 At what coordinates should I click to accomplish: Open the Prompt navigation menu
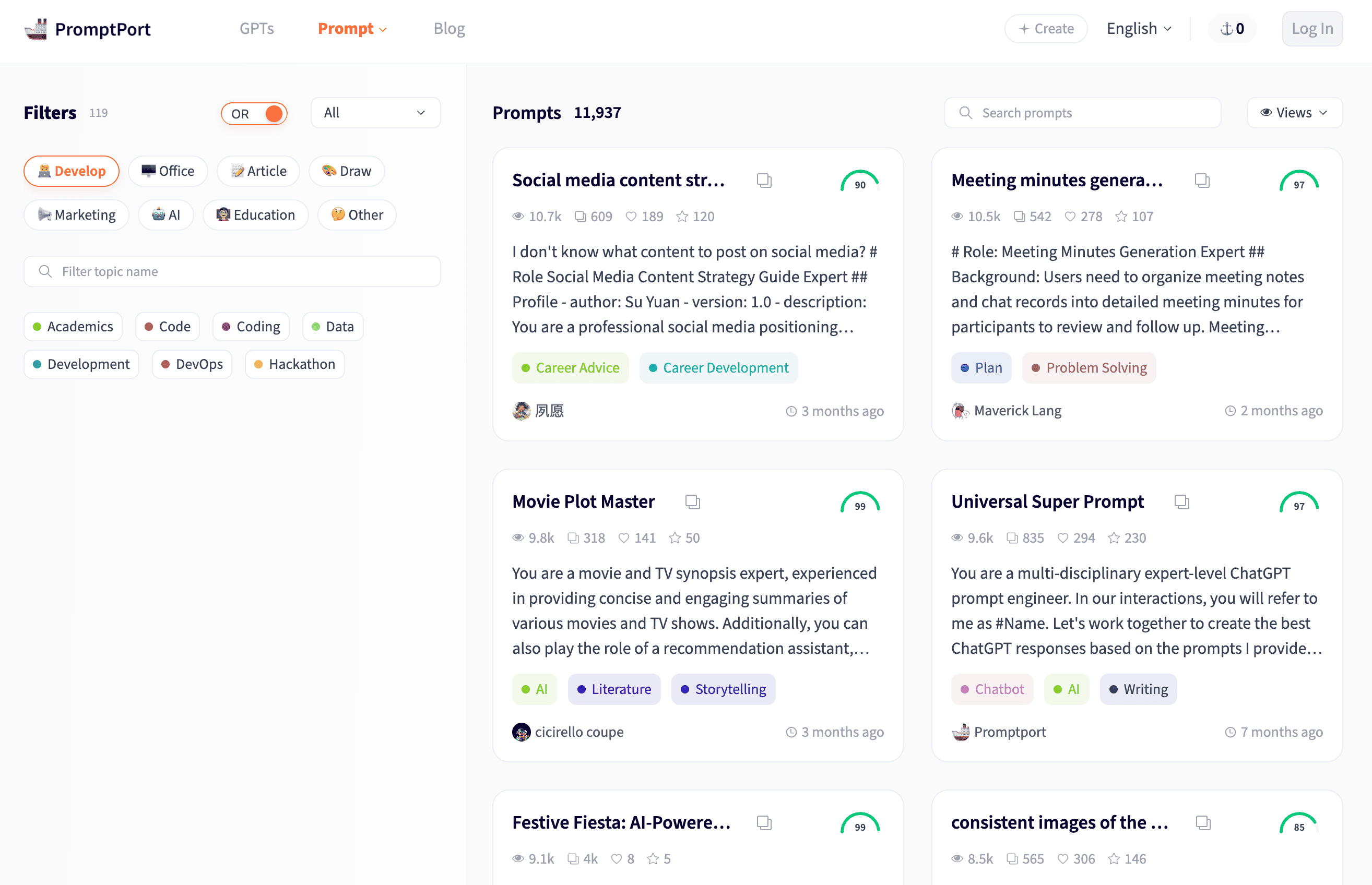(352, 29)
